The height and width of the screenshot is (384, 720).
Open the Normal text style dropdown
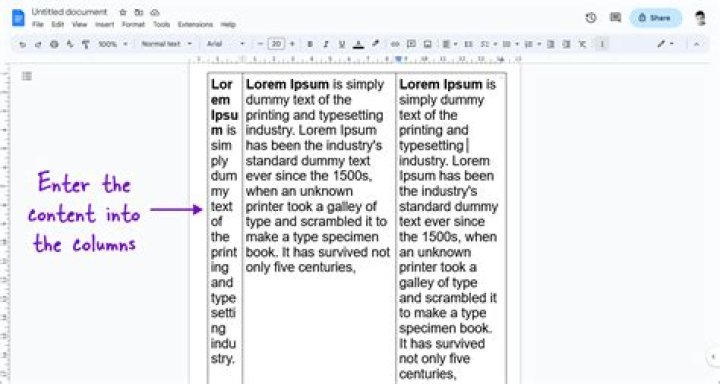166,44
